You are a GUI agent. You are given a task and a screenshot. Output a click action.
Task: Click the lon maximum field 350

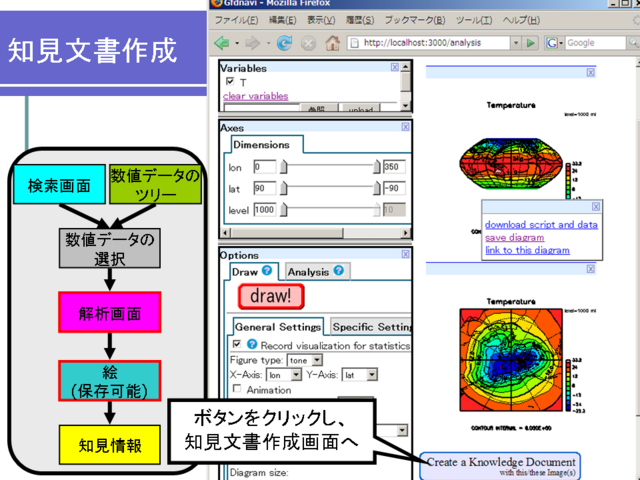[394, 167]
